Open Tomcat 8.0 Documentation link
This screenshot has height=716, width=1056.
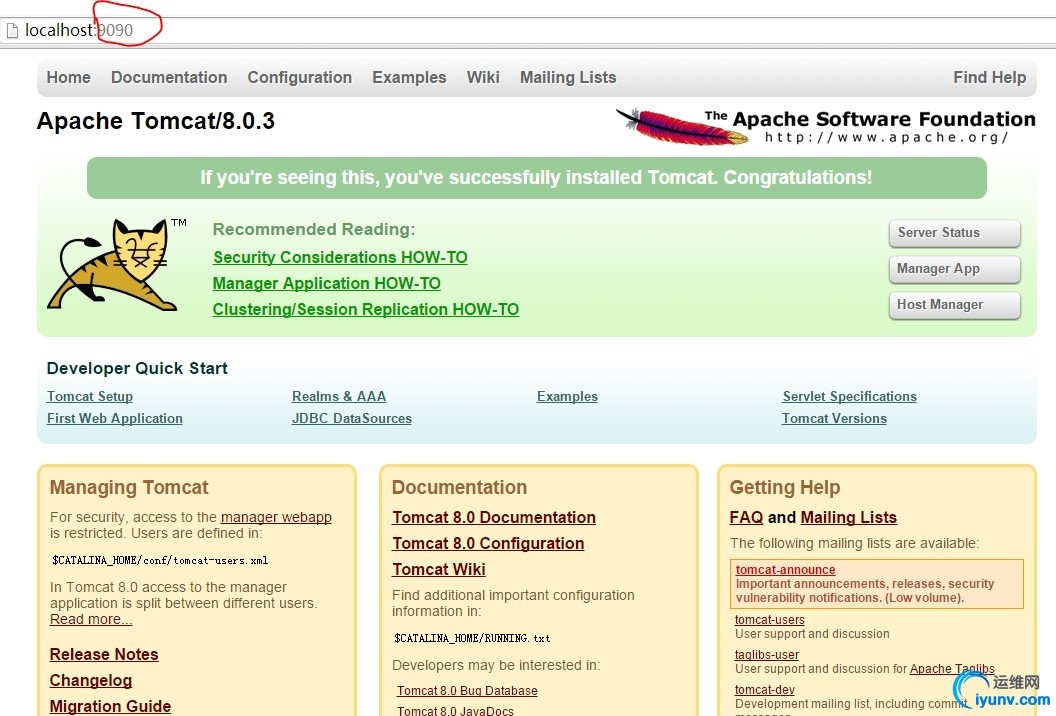(x=494, y=517)
